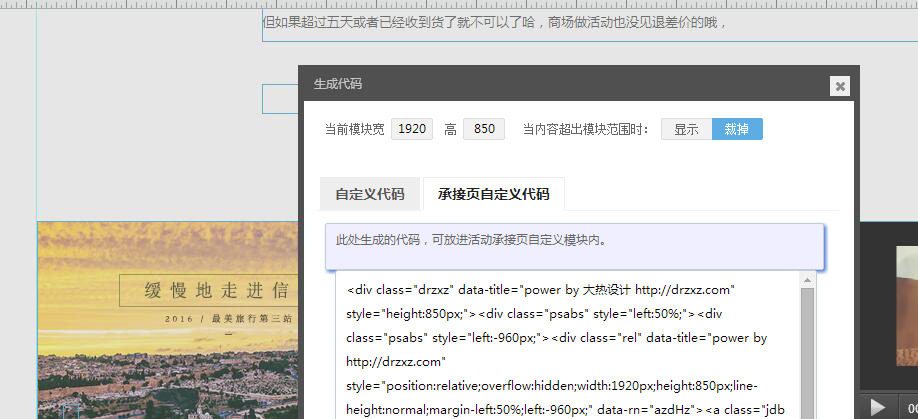Select the 缓慢地走进信 banner image on canvas
Image resolution: width=918 pixels, height=419 pixels.
pos(167,320)
